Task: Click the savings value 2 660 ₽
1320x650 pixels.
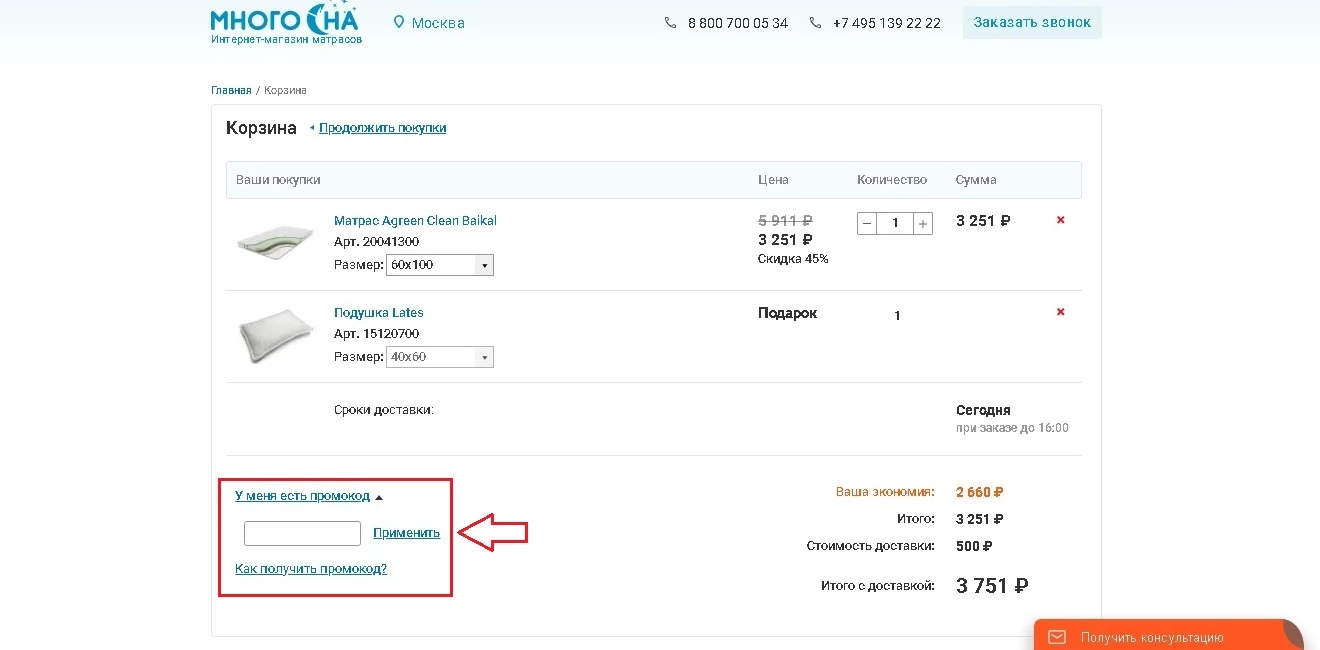Action: point(980,492)
